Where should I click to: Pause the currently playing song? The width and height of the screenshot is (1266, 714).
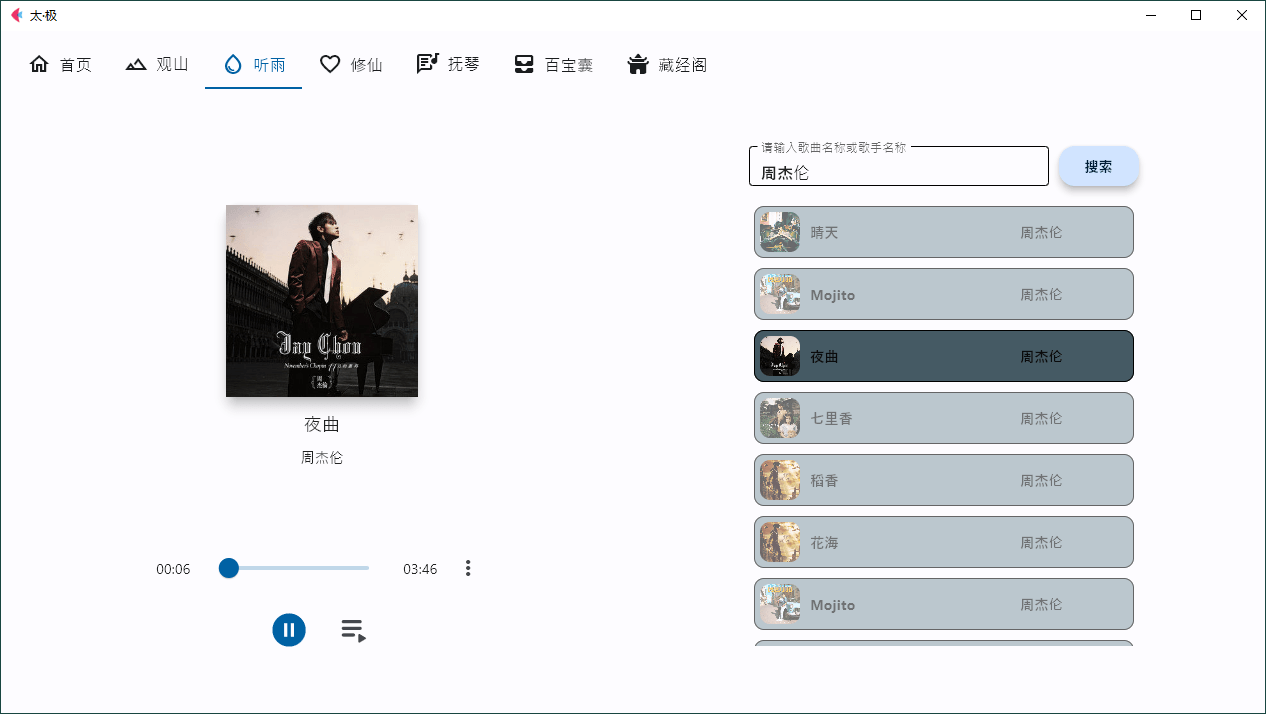point(289,630)
